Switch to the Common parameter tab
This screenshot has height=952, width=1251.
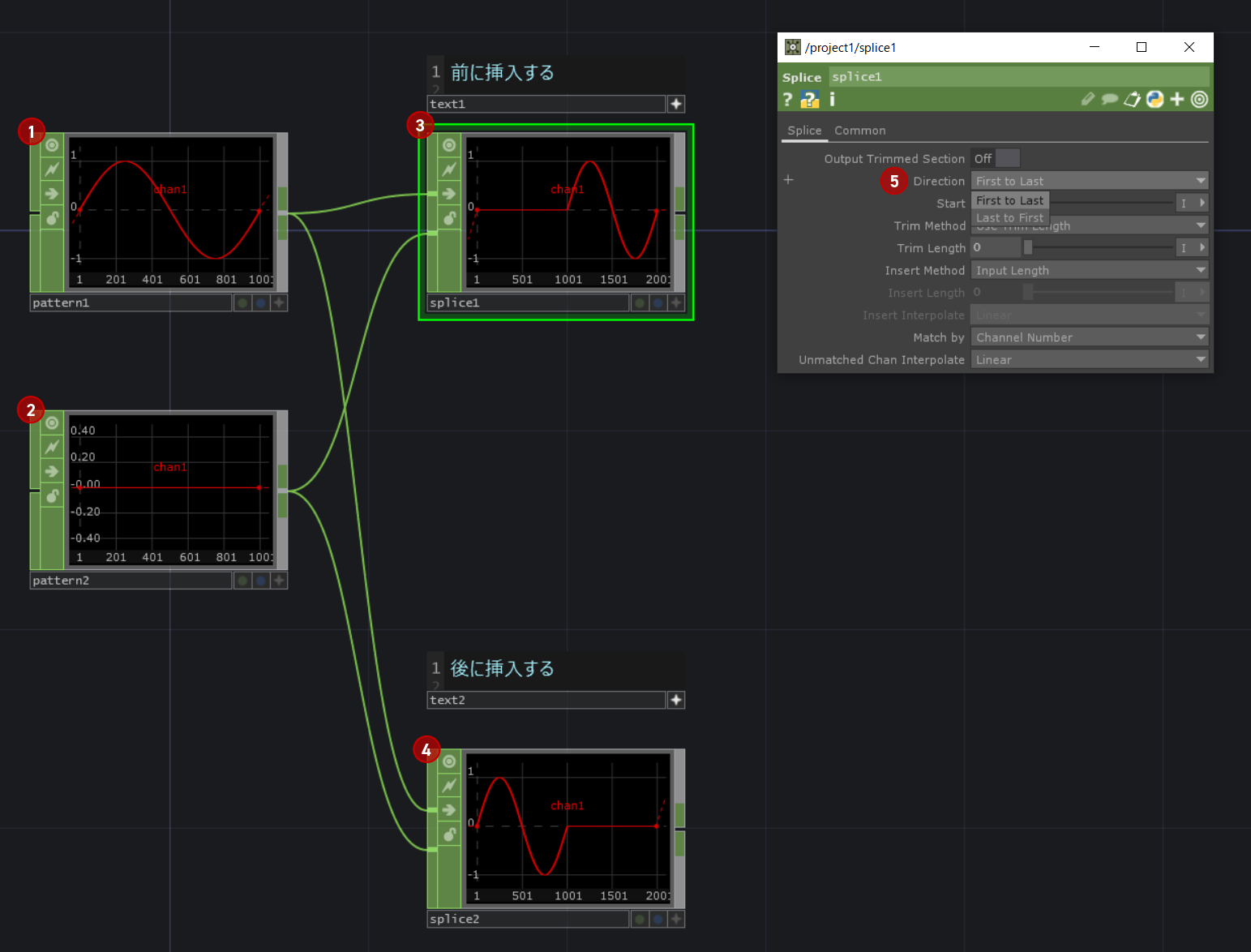[860, 131]
